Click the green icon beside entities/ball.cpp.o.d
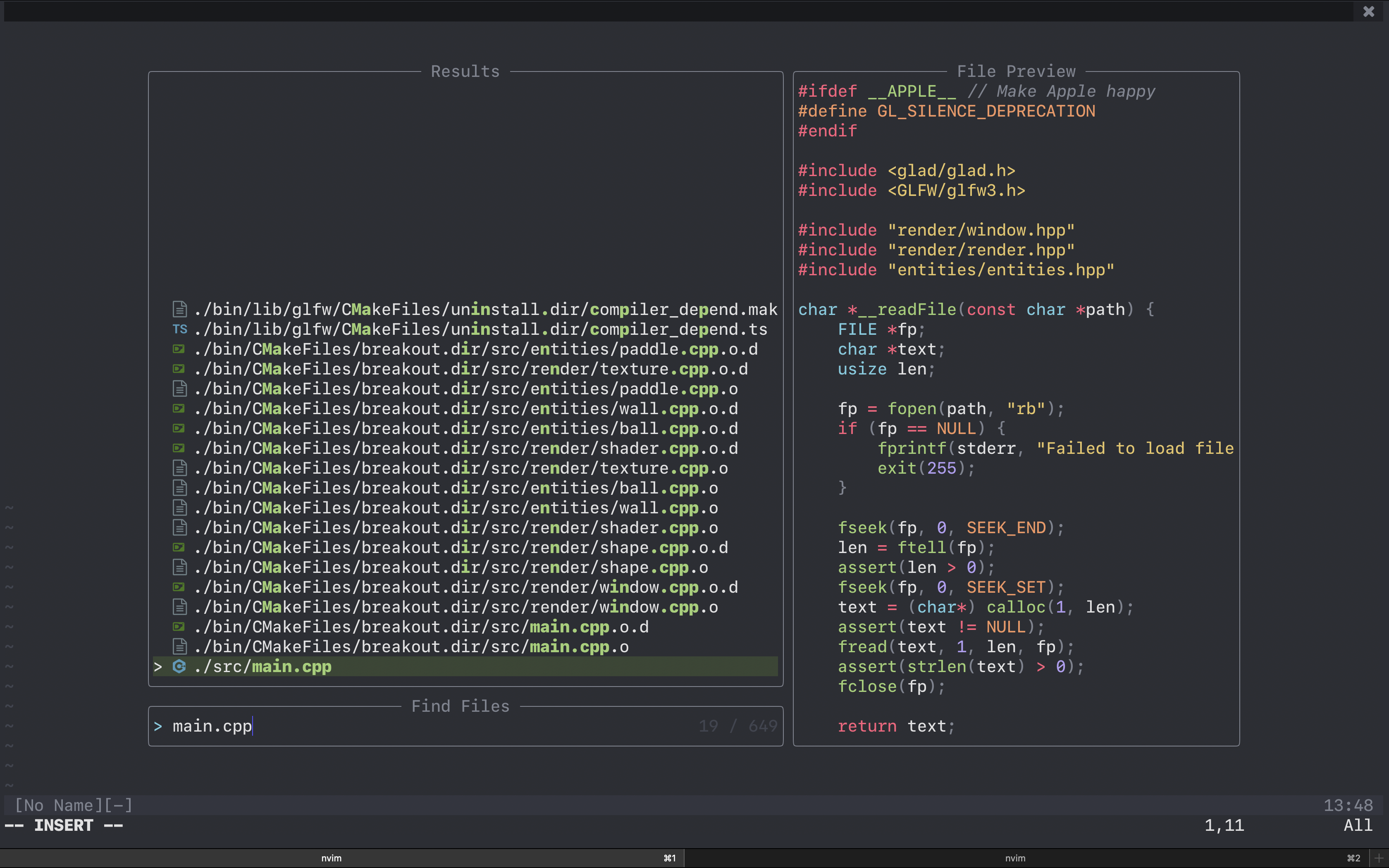Image resolution: width=1389 pixels, height=868 pixels. pyautogui.click(x=179, y=428)
